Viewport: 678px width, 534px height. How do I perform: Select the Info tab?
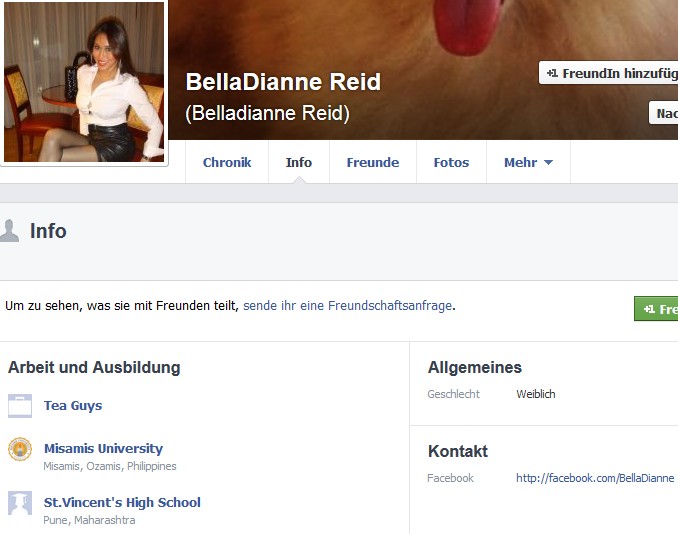[x=299, y=162]
